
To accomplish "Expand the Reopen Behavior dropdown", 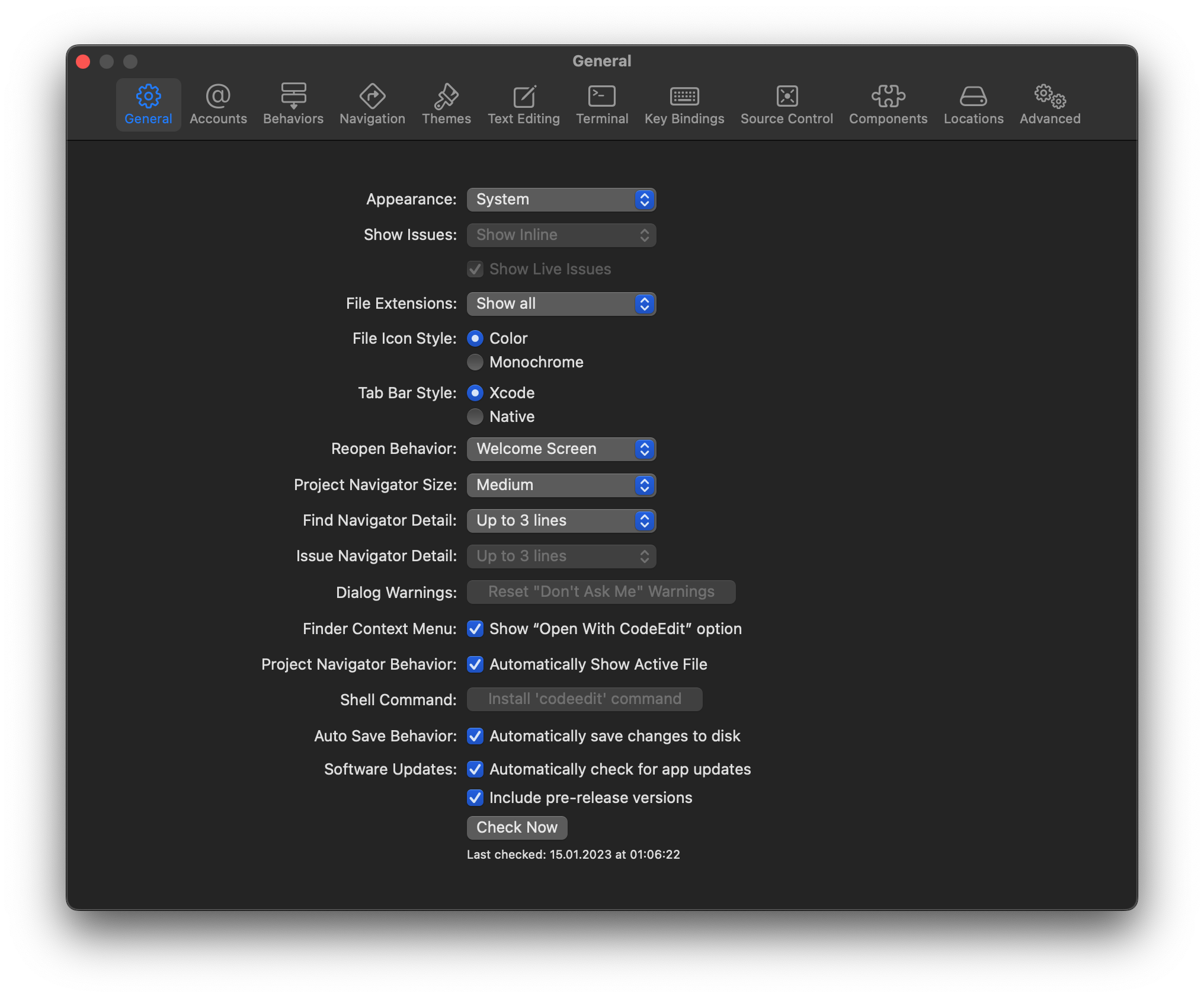I will (x=561, y=449).
